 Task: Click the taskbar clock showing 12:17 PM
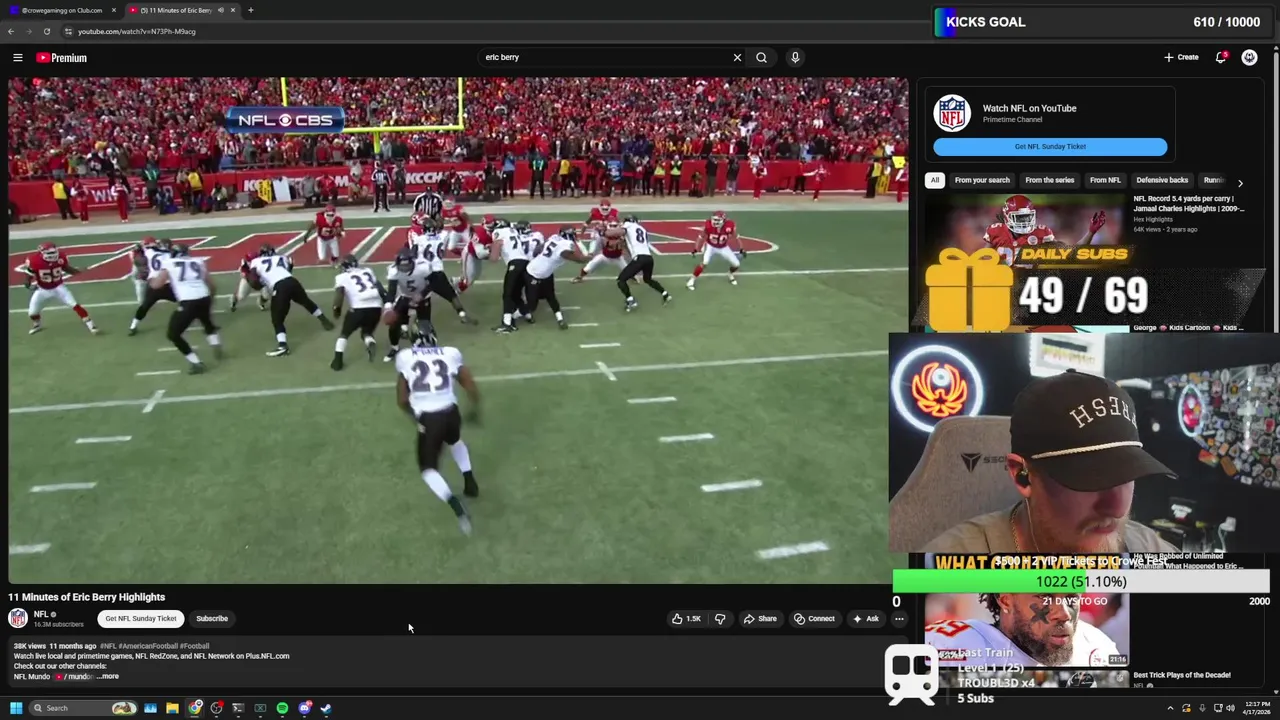tap(1257, 708)
